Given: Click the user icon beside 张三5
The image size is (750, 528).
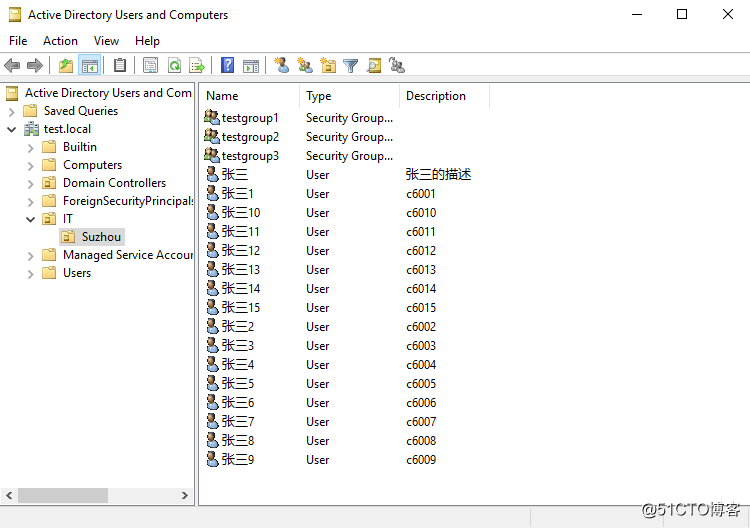Looking at the screenshot, I should click(x=212, y=383).
